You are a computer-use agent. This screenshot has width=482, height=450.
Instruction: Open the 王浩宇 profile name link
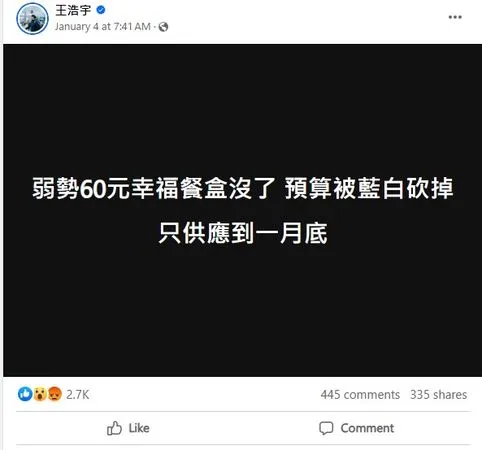click(73, 10)
